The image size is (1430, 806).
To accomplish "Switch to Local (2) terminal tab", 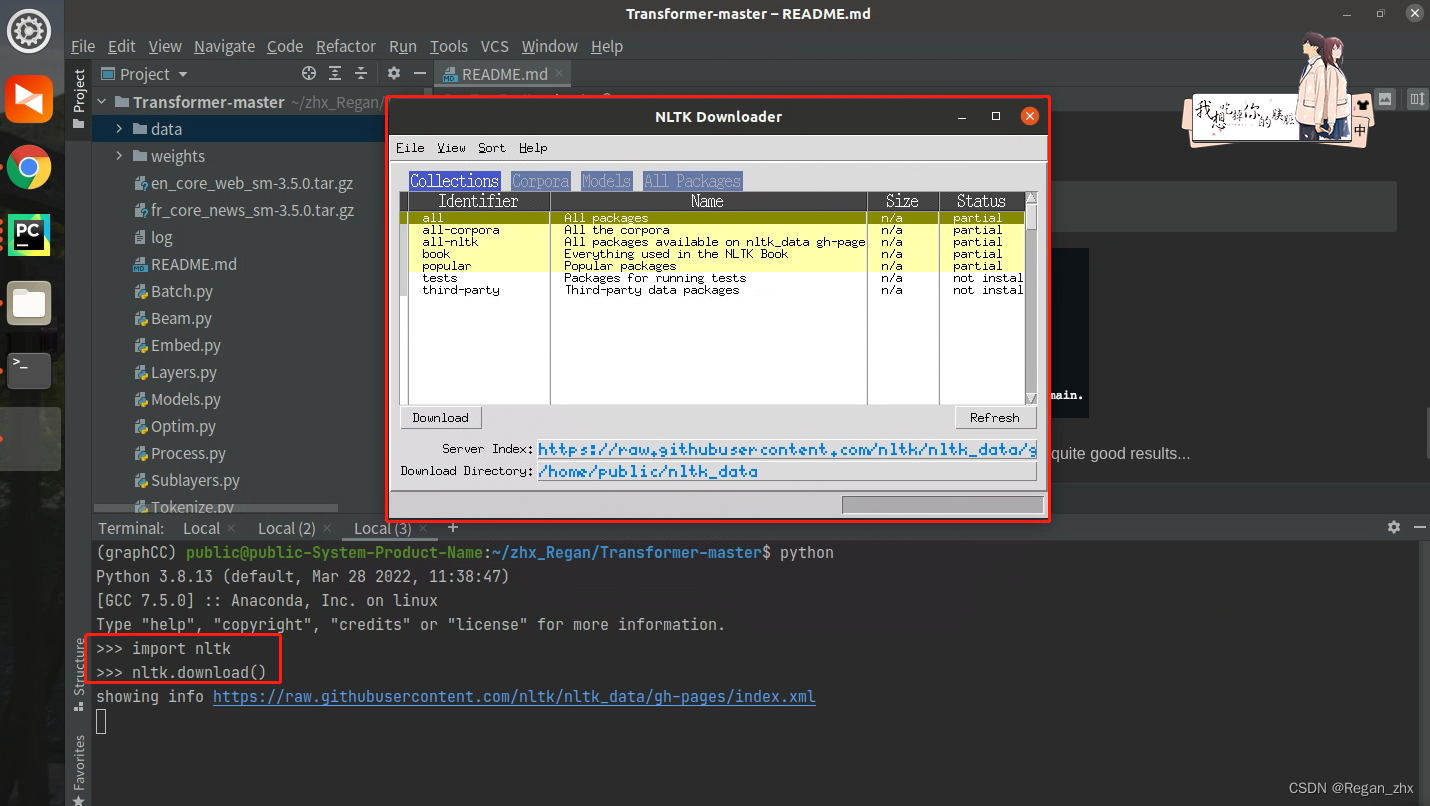I will tap(286, 528).
